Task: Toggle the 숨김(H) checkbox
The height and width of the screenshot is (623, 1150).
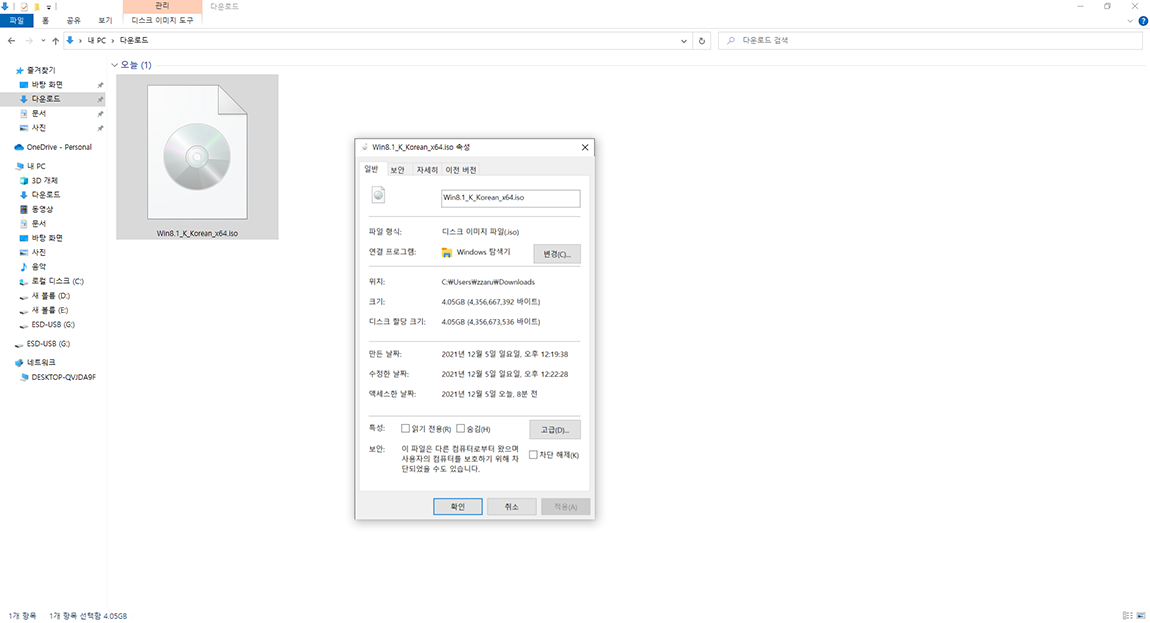Action: tap(461, 429)
